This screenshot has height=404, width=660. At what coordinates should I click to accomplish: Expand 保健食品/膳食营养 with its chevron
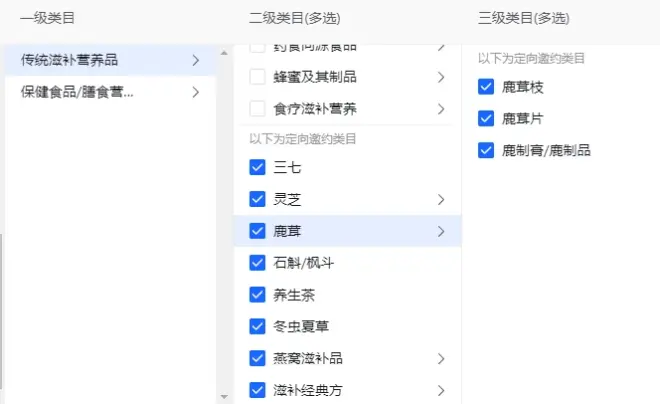(195, 92)
